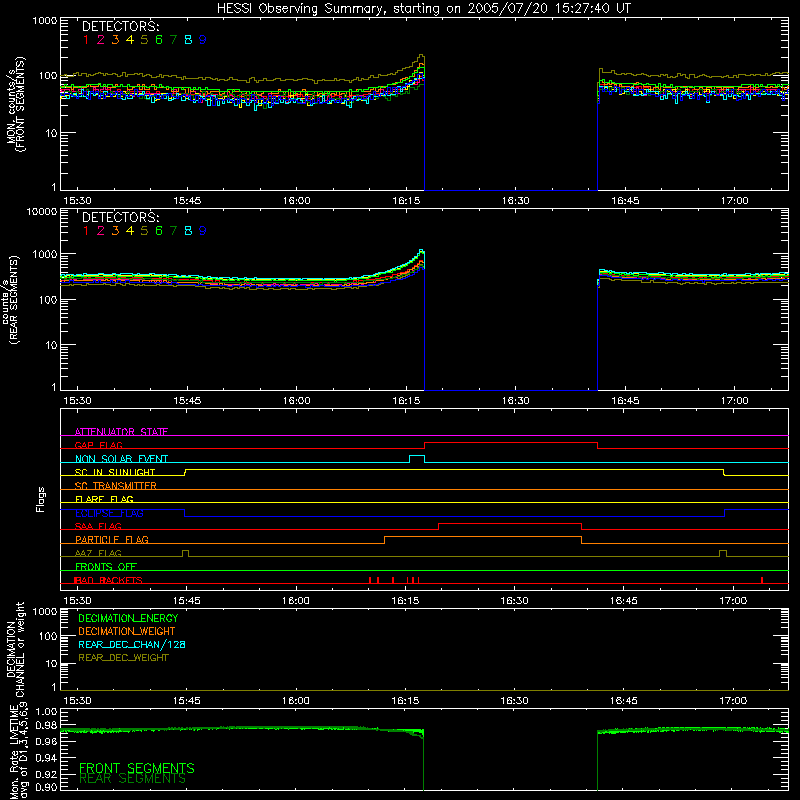Image resolution: width=800 pixels, height=800 pixels.
Task: Select cyan detector 8 in front segments legend
Action: pos(188,40)
